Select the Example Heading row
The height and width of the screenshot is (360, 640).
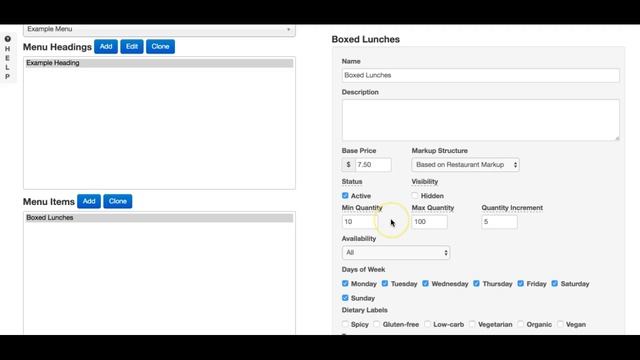[x=159, y=63]
